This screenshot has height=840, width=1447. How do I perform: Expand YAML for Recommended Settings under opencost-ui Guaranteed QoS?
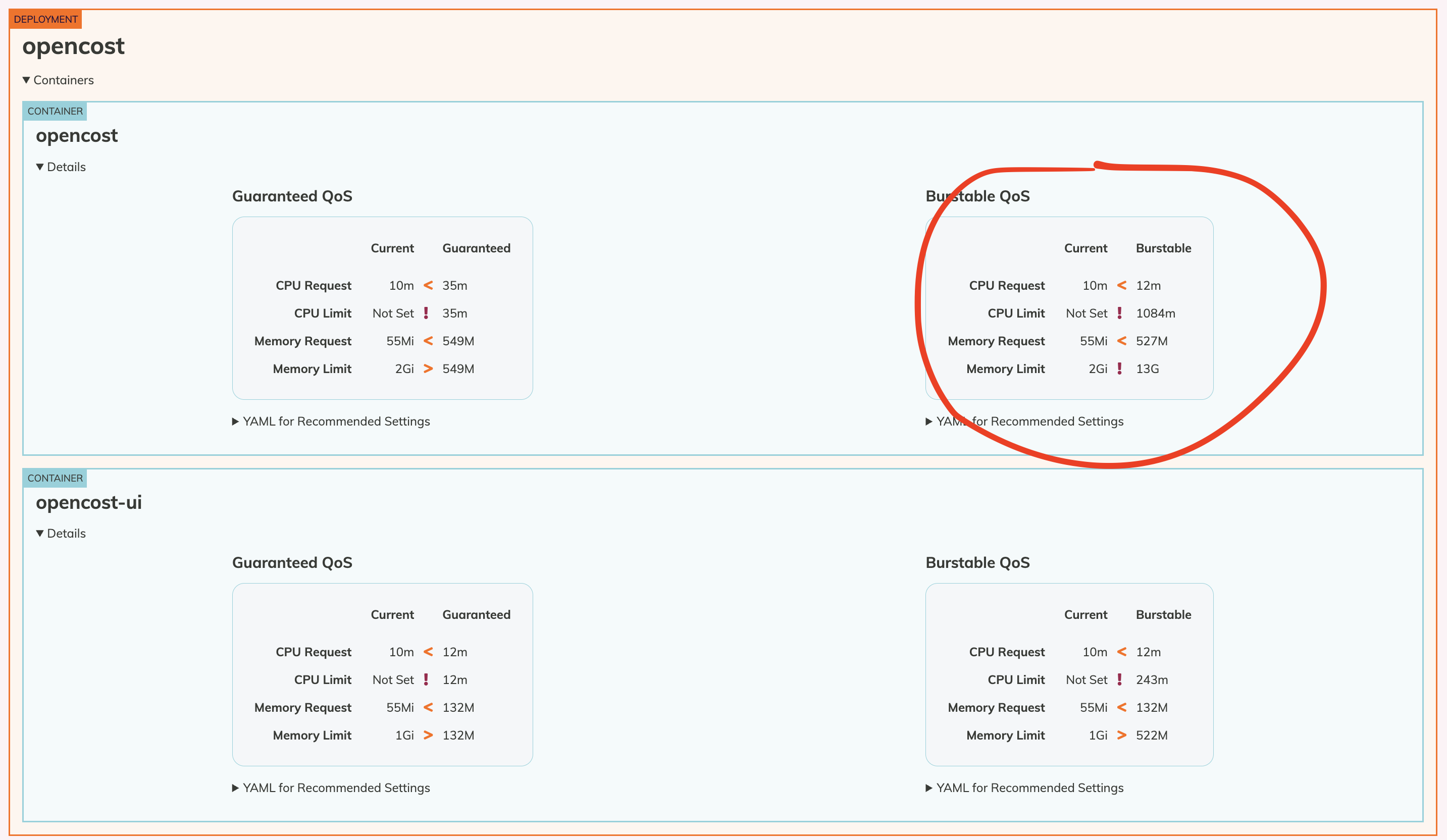pos(331,787)
